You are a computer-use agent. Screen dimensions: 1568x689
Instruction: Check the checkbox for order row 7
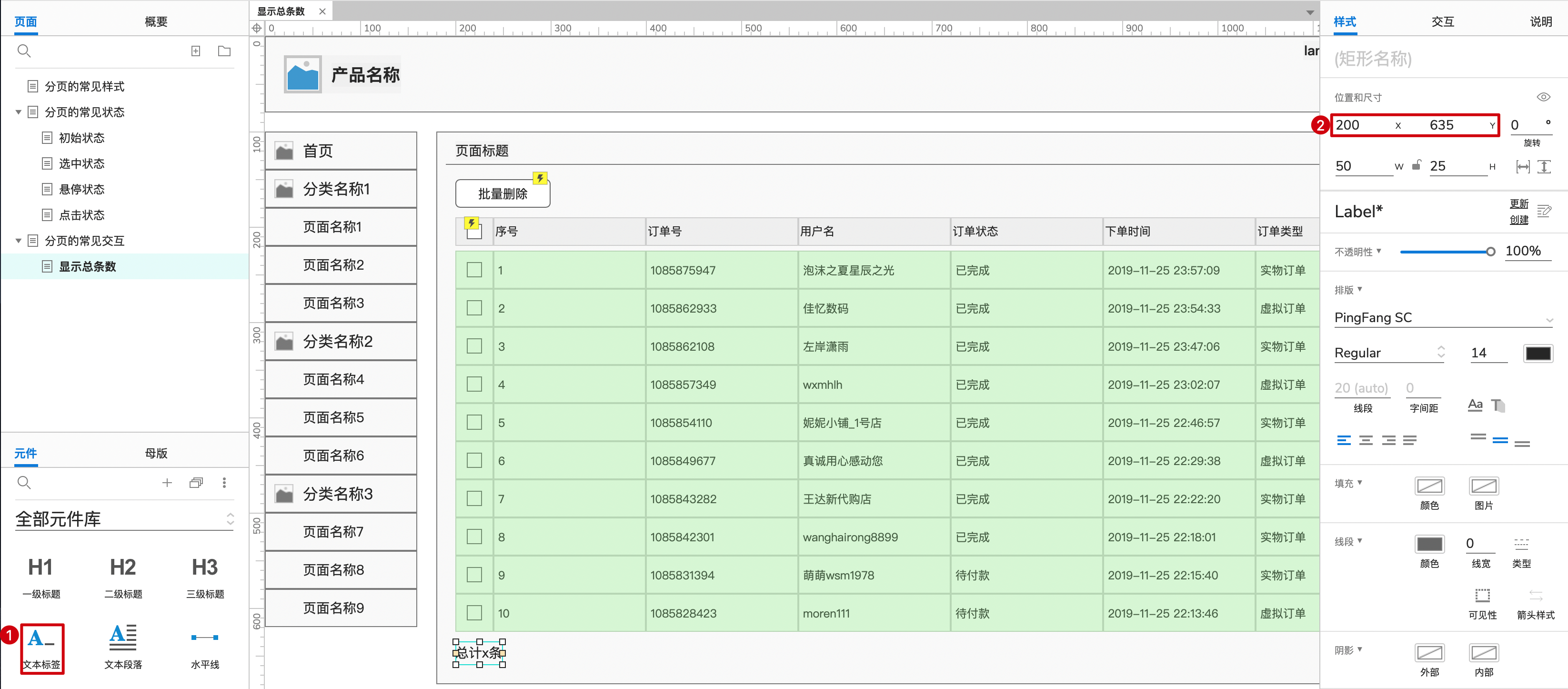[x=474, y=498]
